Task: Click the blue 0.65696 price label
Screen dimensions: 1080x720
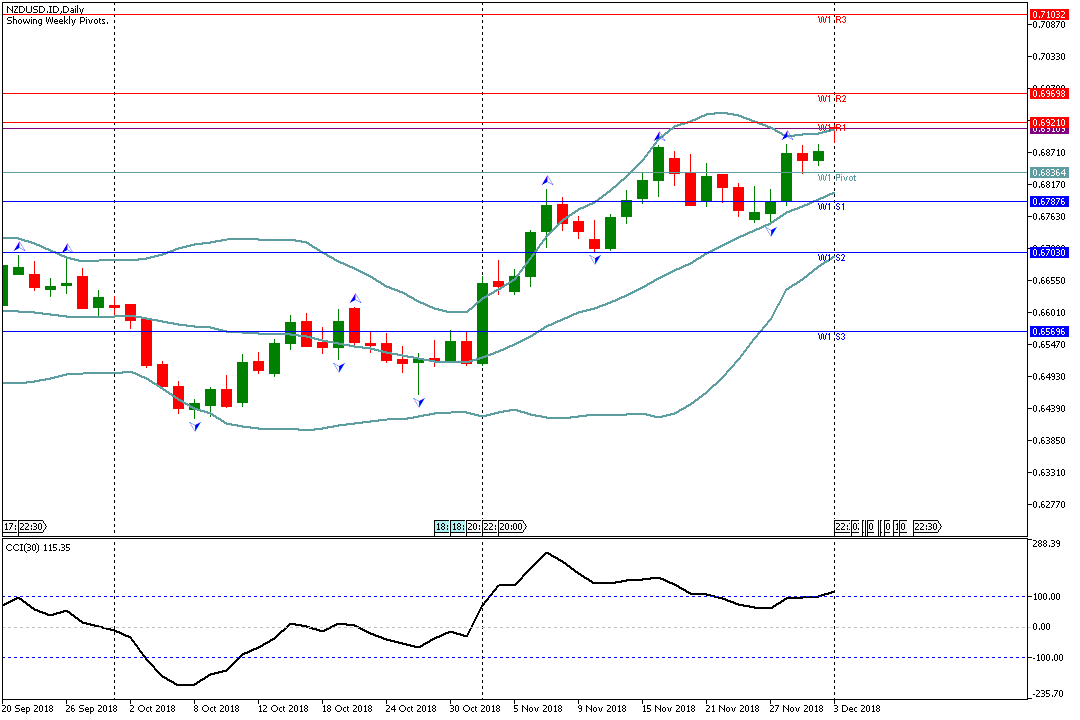Action: [1049, 331]
